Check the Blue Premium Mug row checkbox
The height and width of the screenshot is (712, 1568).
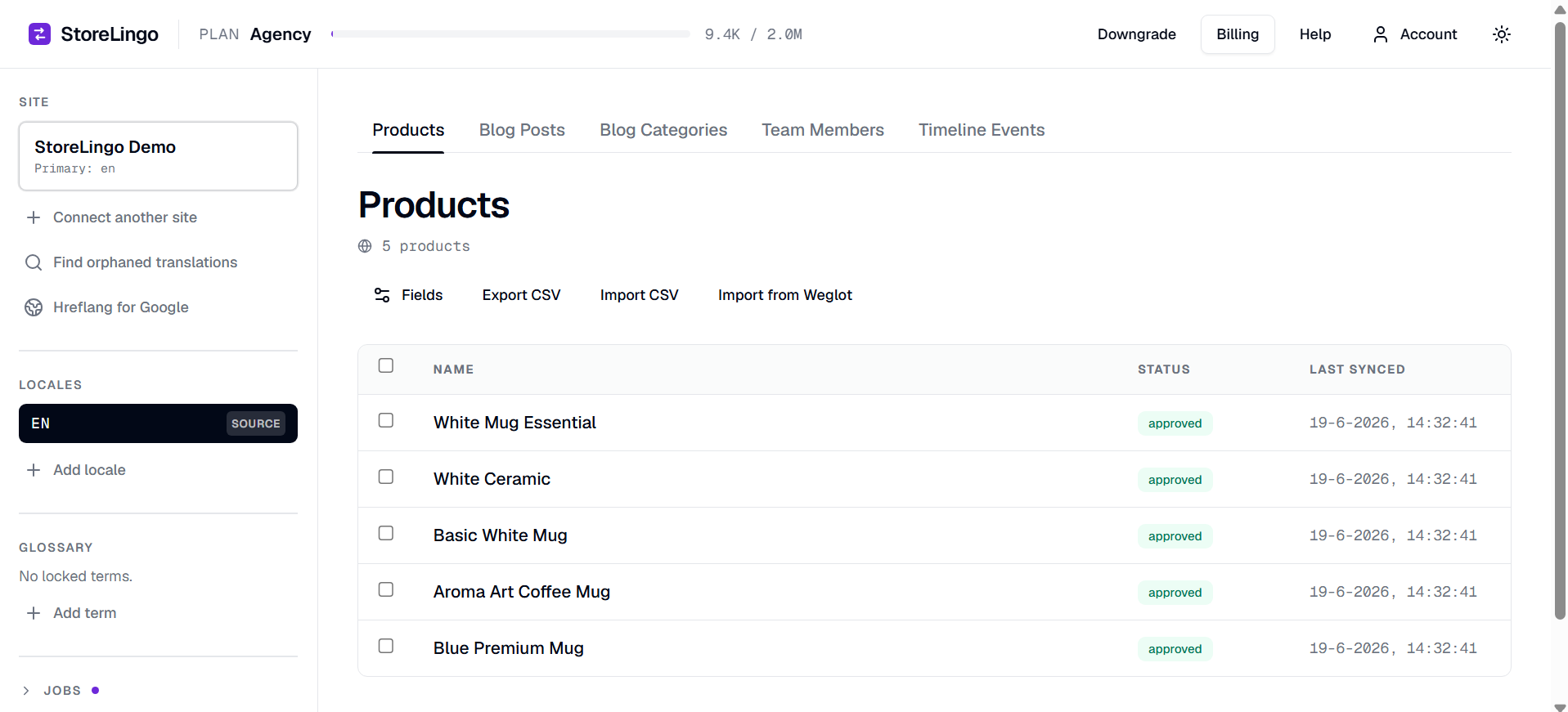point(386,646)
